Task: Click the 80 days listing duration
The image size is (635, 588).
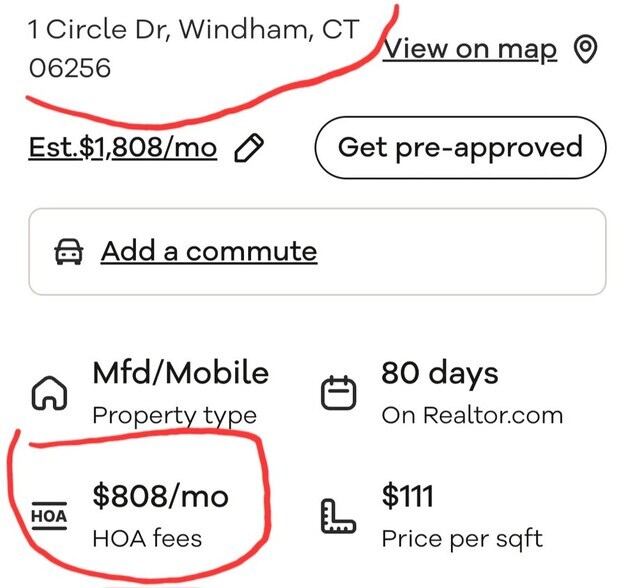Action: [x=439, y=373]
